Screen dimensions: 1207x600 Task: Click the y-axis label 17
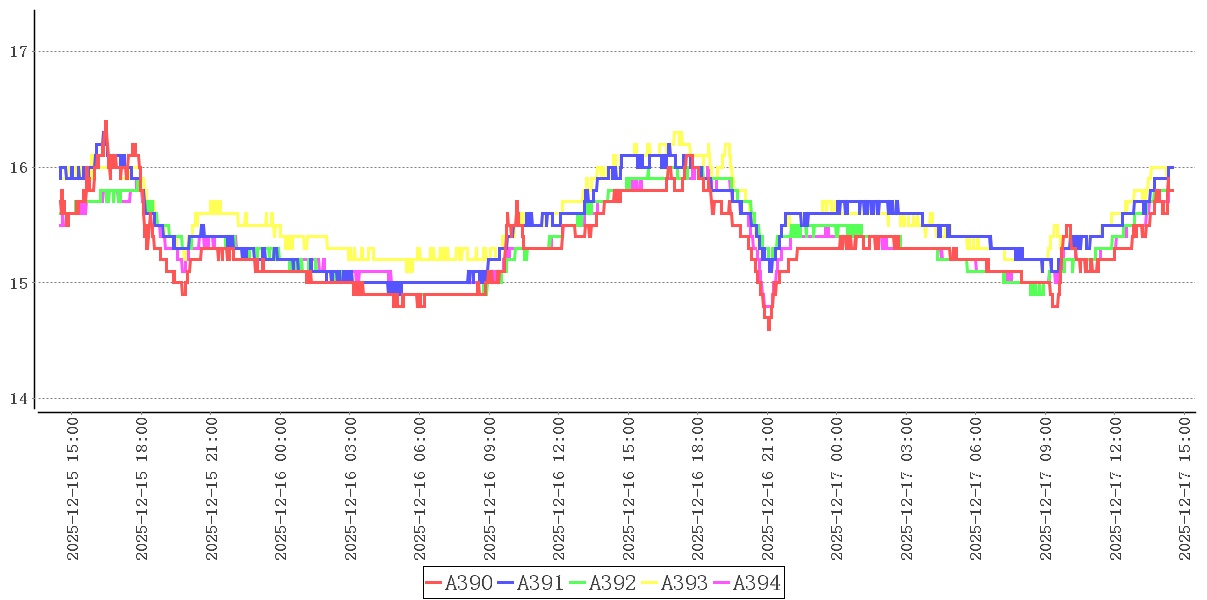tap(17, 51)
